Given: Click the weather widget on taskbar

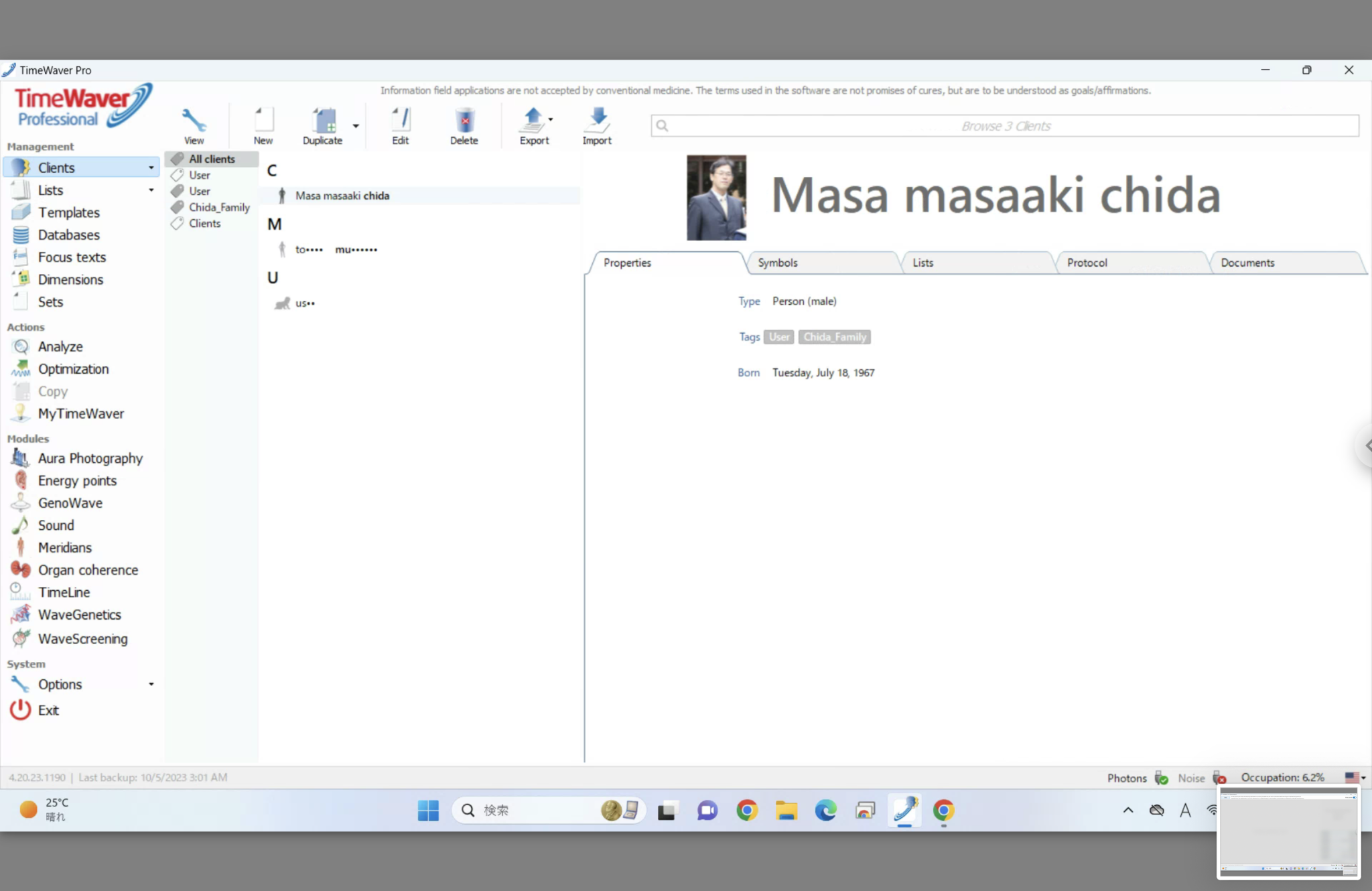Looking at the screenshot, I should pyautogui.click(x=45, y=809).
